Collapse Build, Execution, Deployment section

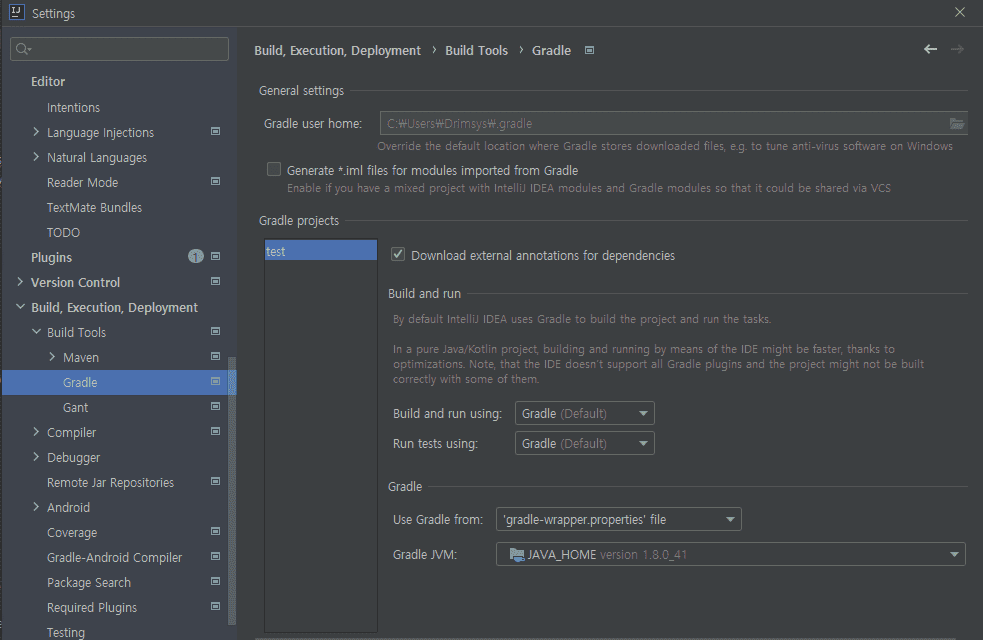(x=20, y=307)
